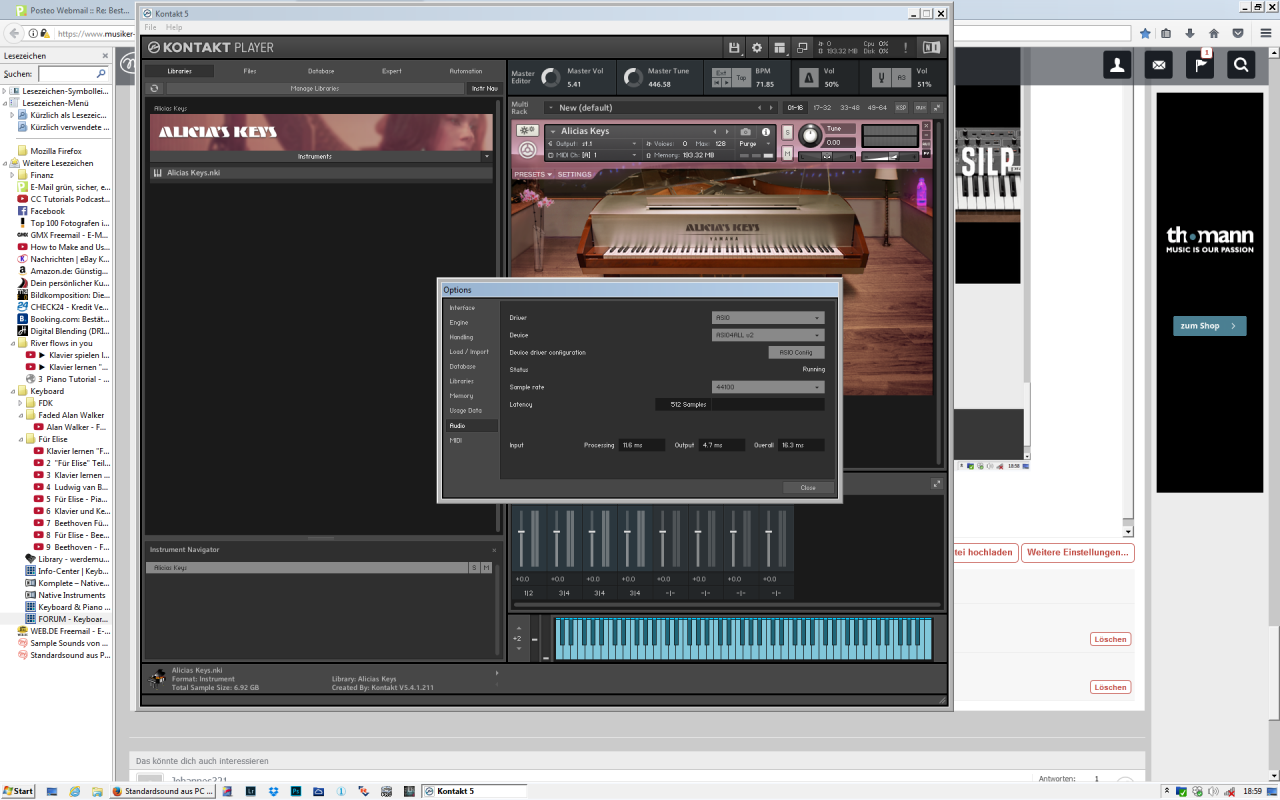
Task: Open the Purge dropdown in instrument header
Action: click(754, 144)
